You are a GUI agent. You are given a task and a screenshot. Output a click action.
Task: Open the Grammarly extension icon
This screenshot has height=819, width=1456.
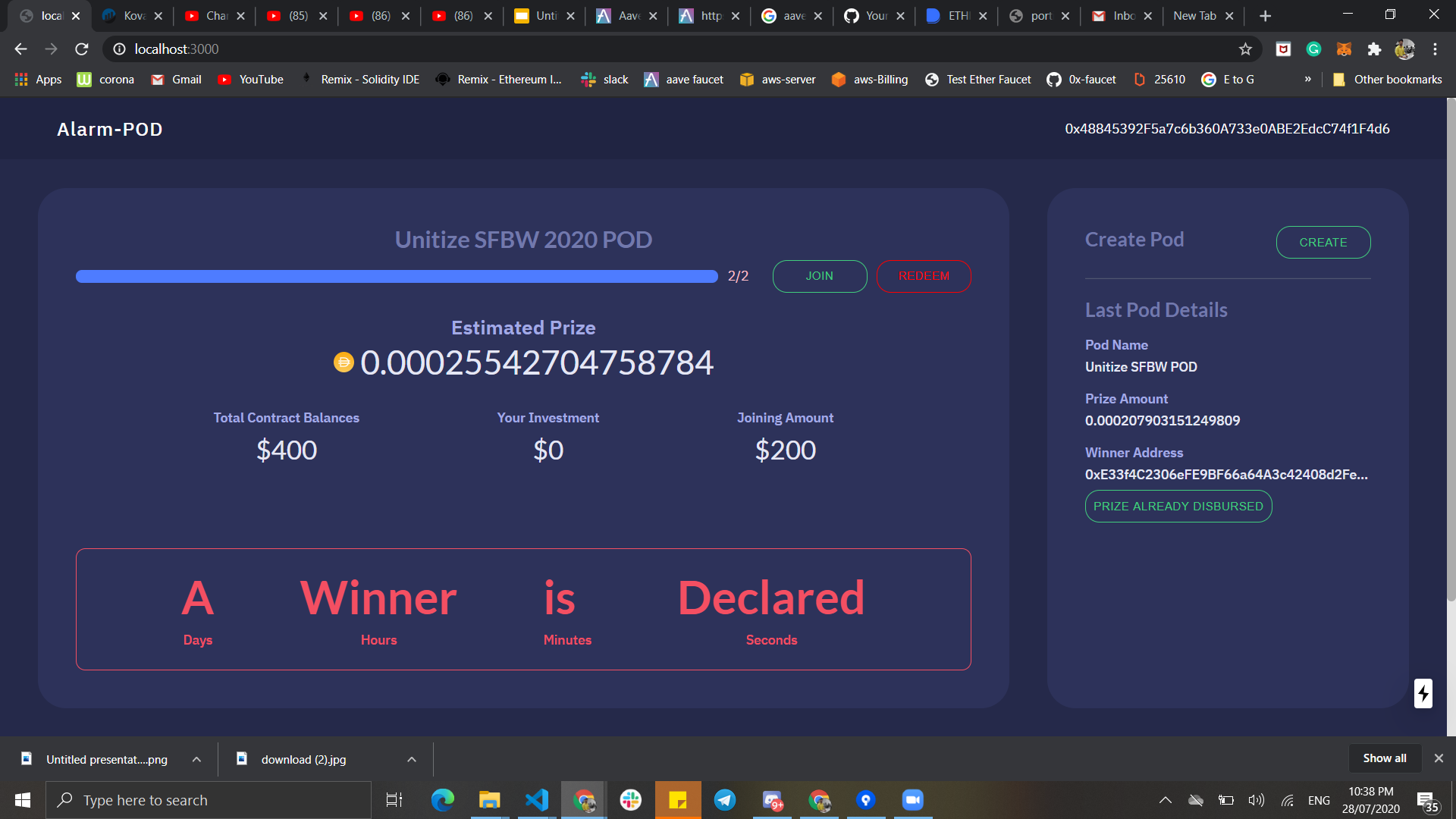1313,49
